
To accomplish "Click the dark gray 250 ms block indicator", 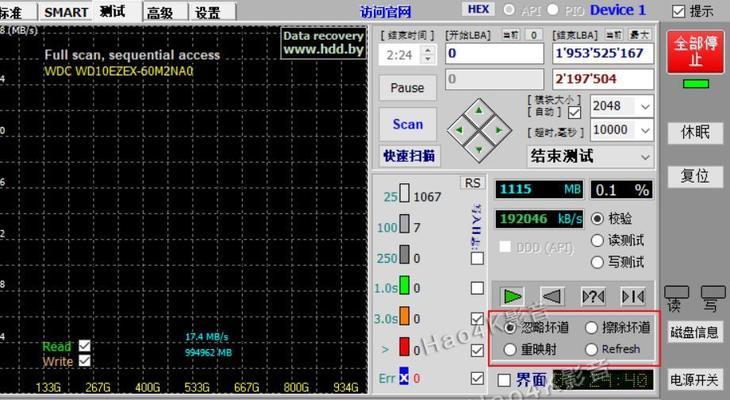I will tap(404, 255).
